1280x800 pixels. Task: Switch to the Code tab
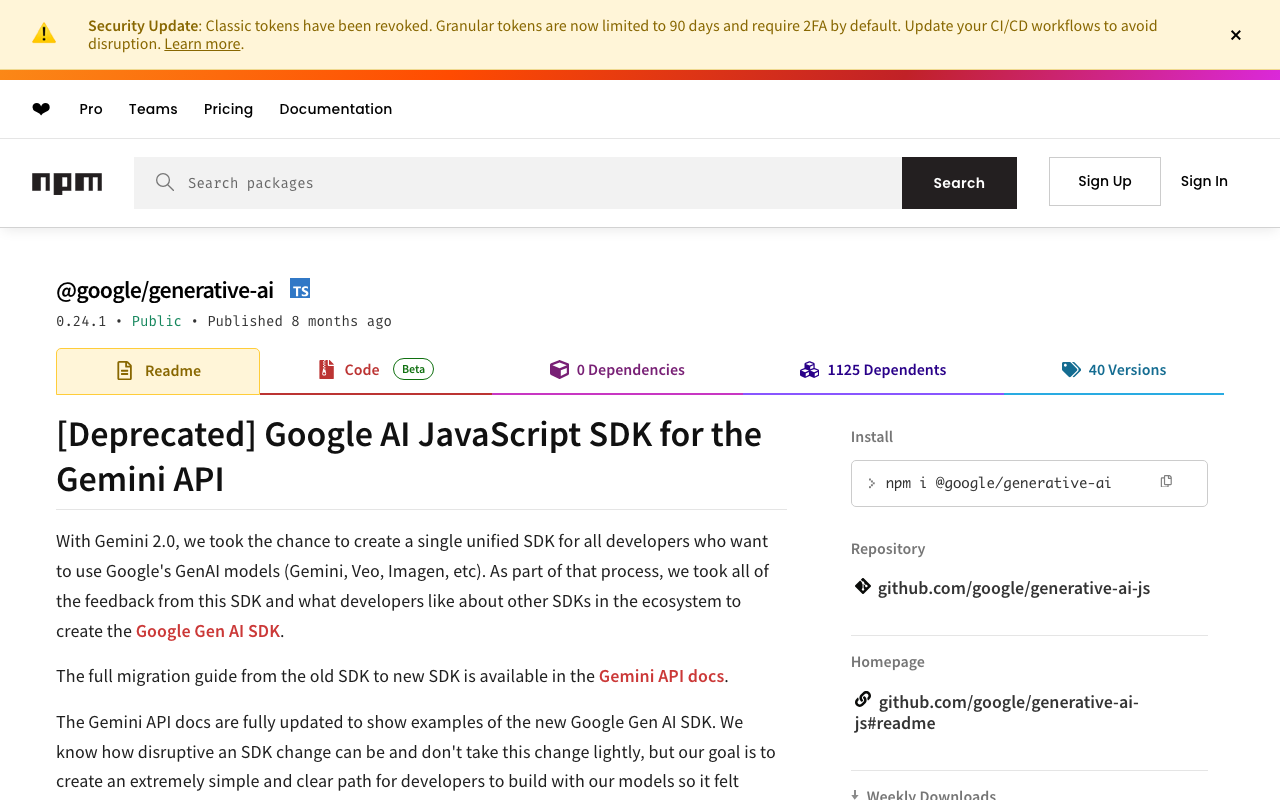point(362,370)
